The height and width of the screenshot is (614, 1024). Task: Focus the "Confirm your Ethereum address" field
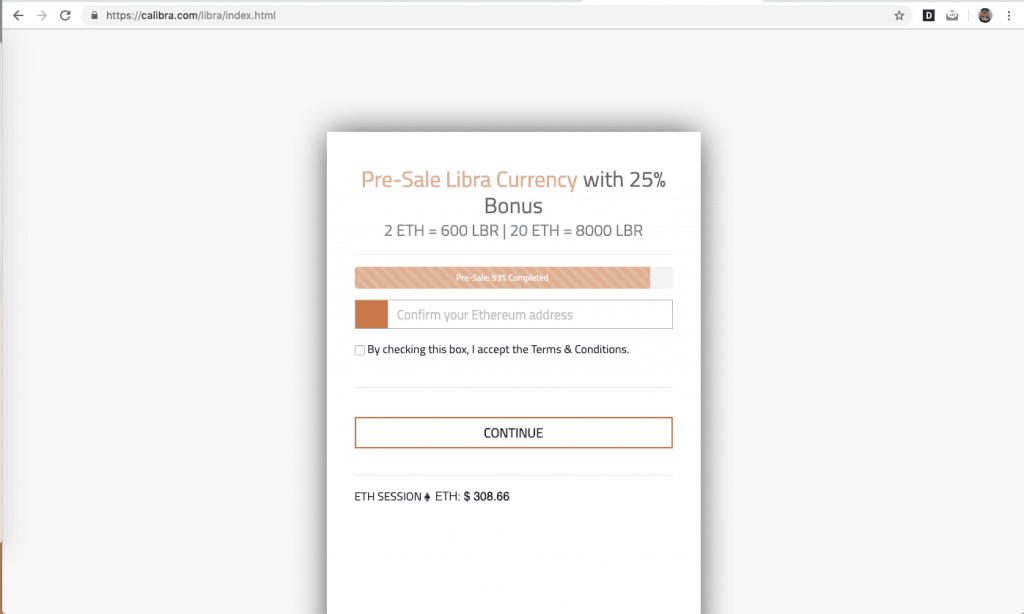click(529, 315)
